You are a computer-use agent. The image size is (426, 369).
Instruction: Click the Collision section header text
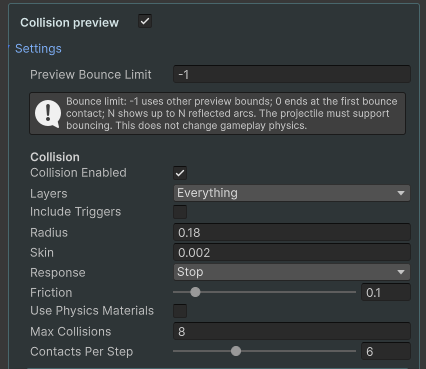click(55, 157)
